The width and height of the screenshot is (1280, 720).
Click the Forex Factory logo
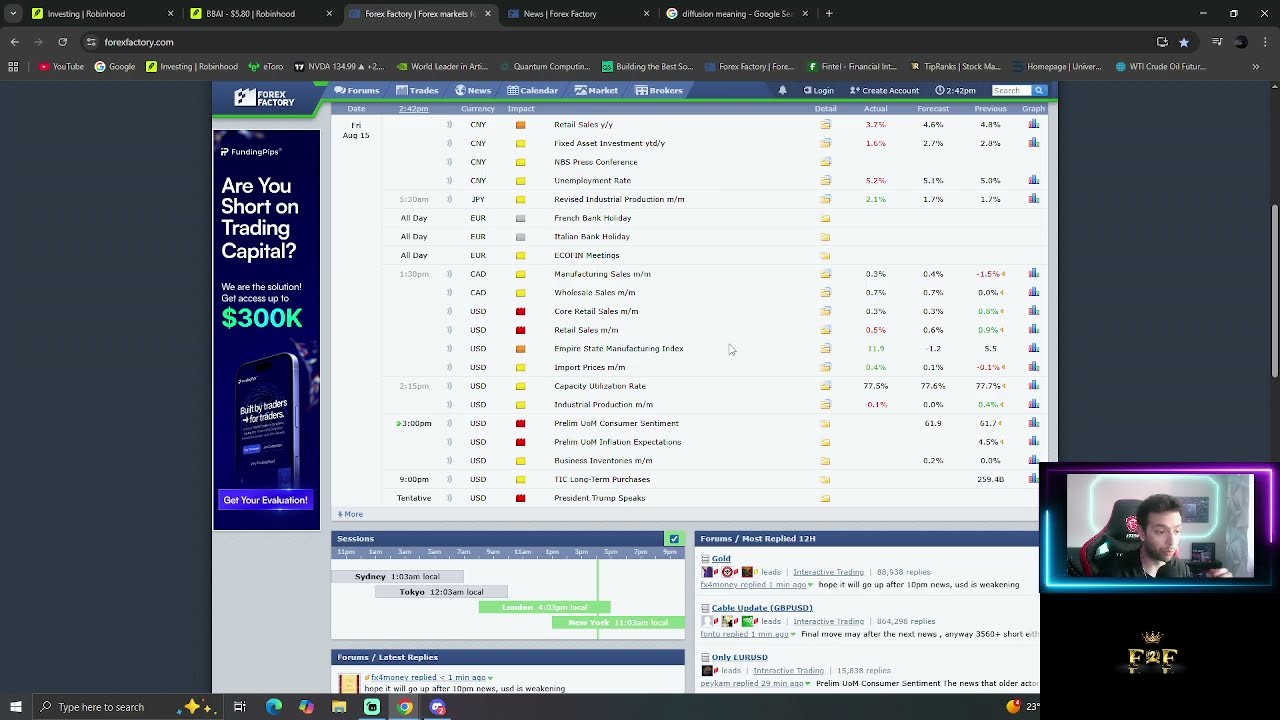pyautogui.click(x=265, y=97)
